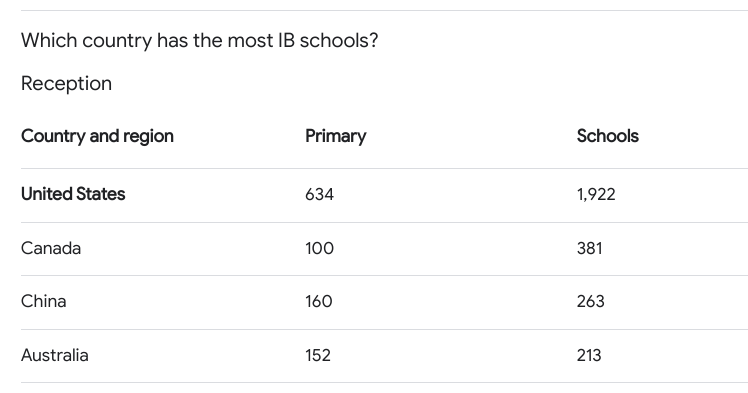Click Australia's Schools value 213

[x=589, y=355]
